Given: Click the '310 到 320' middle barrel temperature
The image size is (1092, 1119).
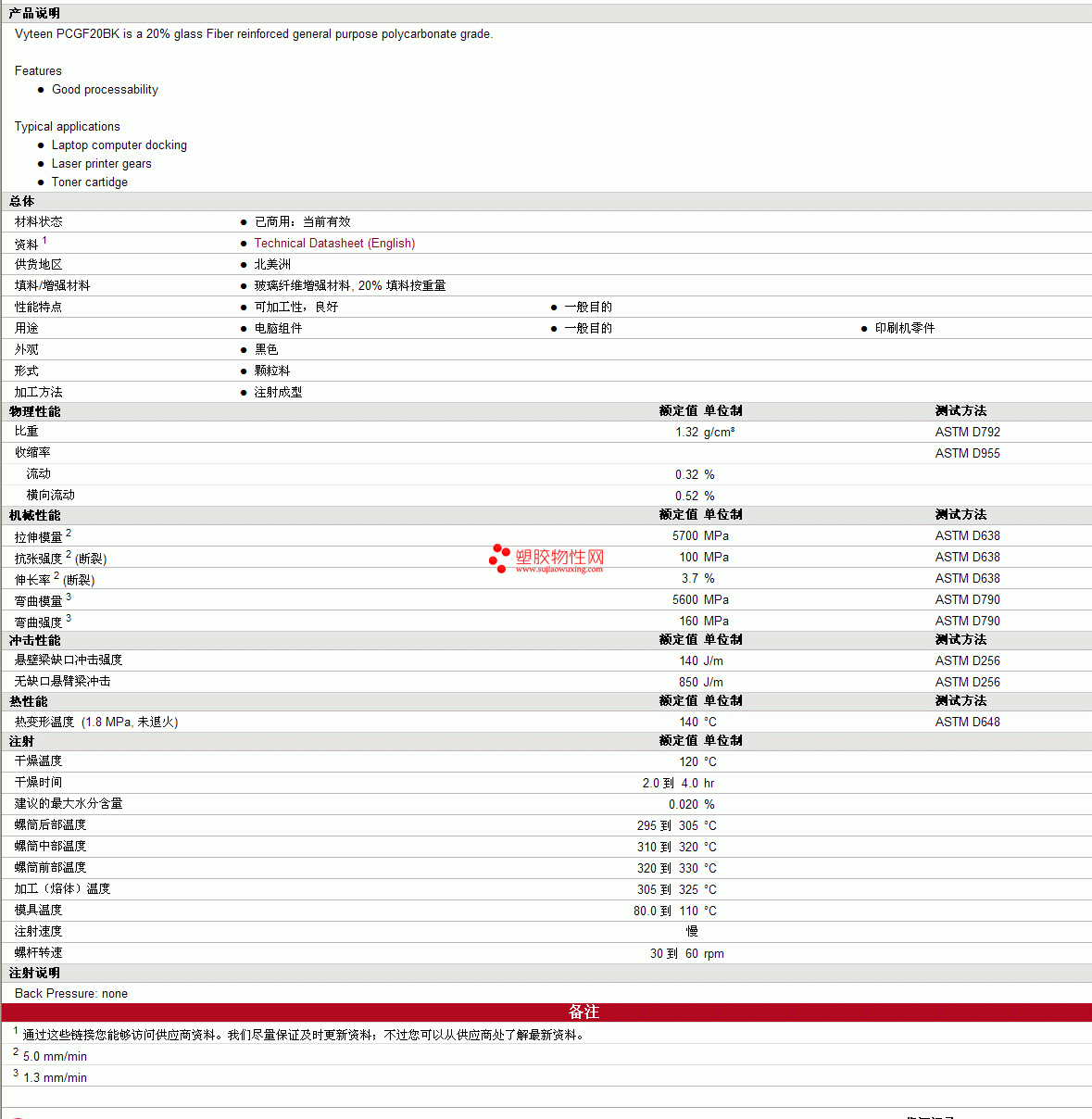Looking at the screenshot, I should 668,847.
